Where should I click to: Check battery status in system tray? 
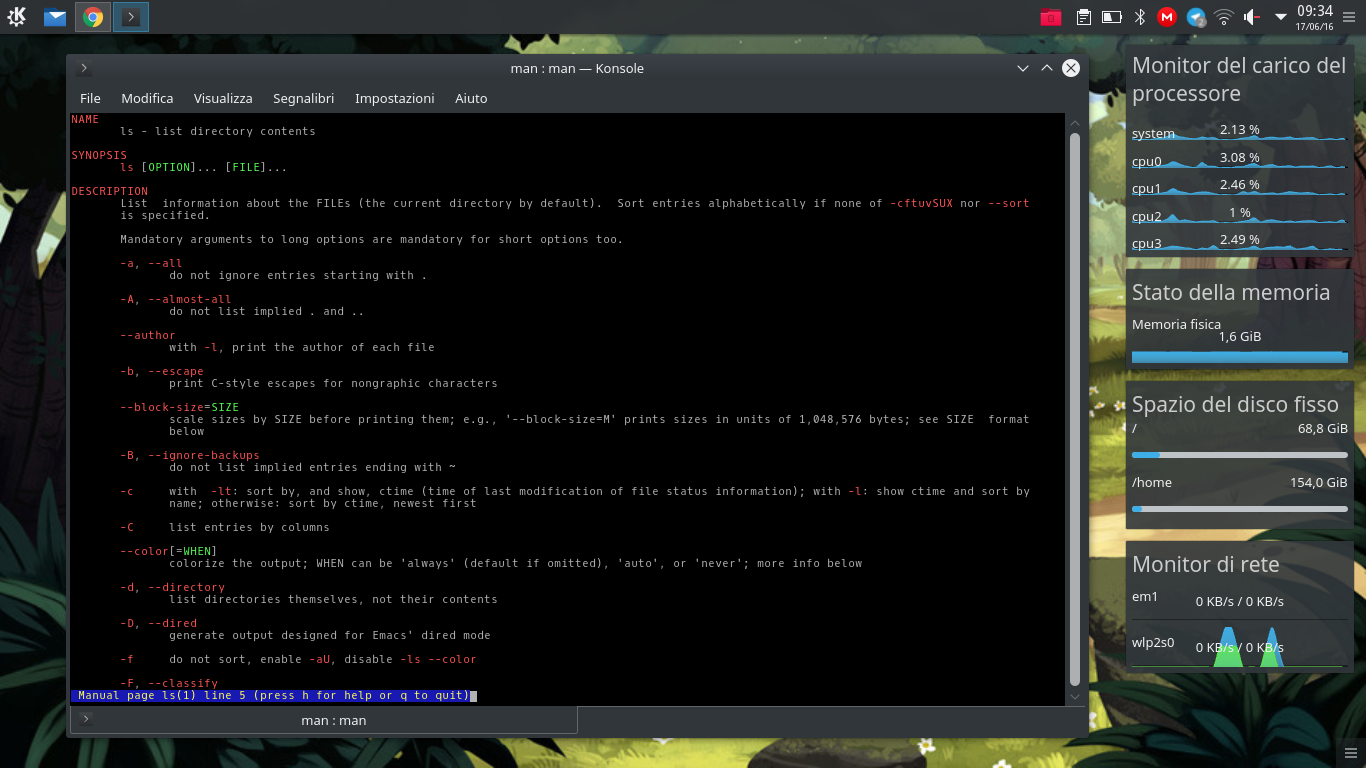coord(1111,17)
